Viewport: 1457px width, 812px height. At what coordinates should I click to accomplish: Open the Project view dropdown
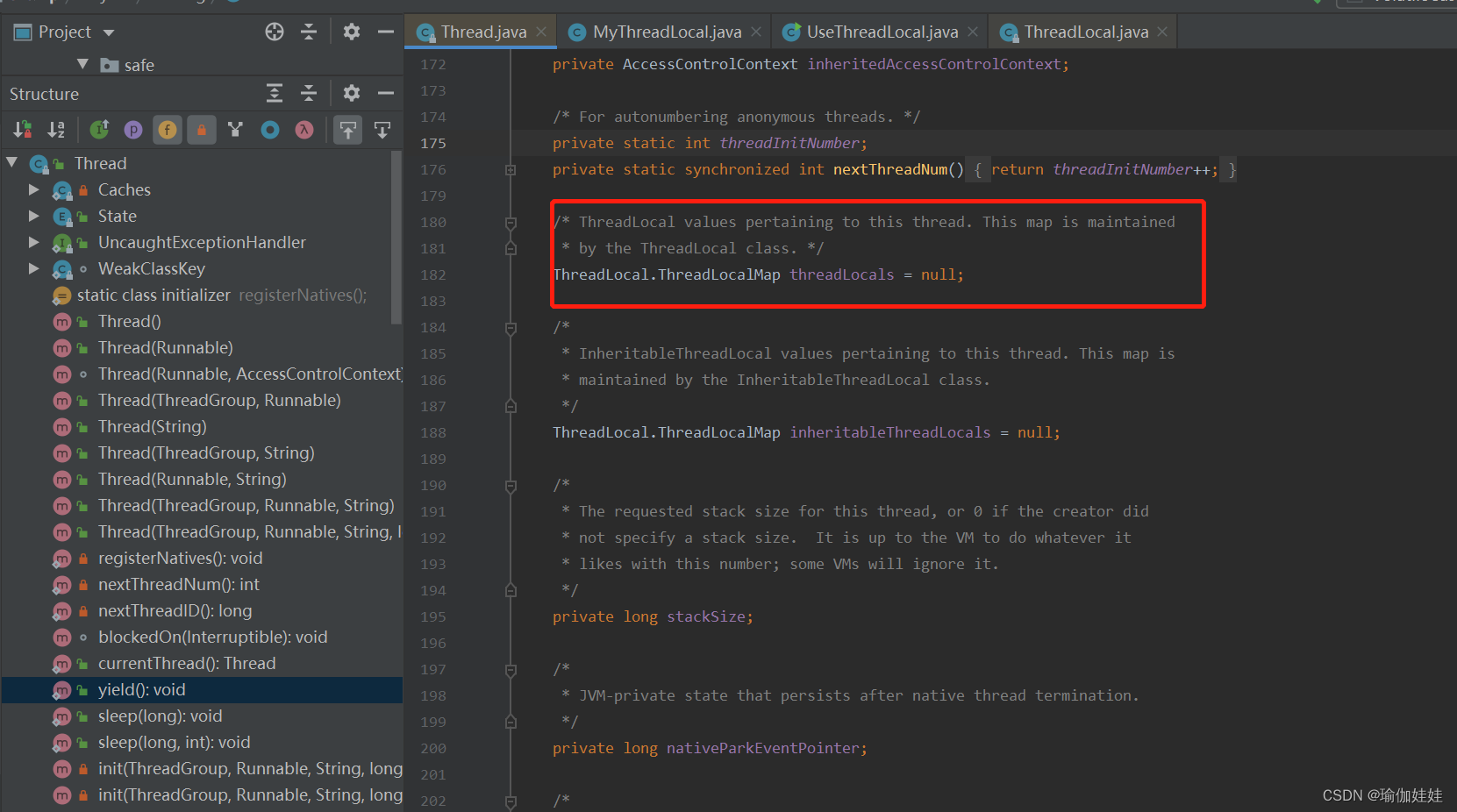[109, 32]
